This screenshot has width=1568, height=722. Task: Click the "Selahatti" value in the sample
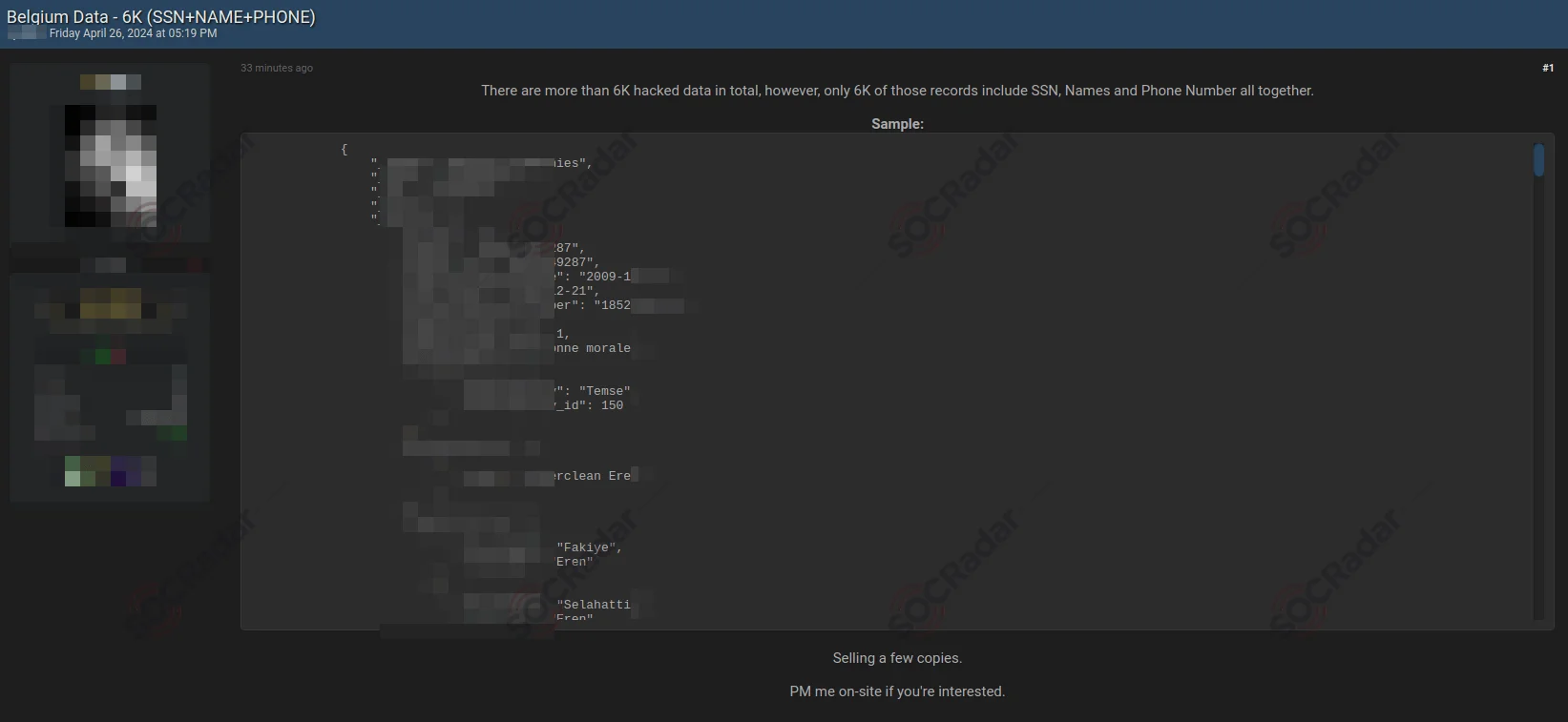click(593, 605)
